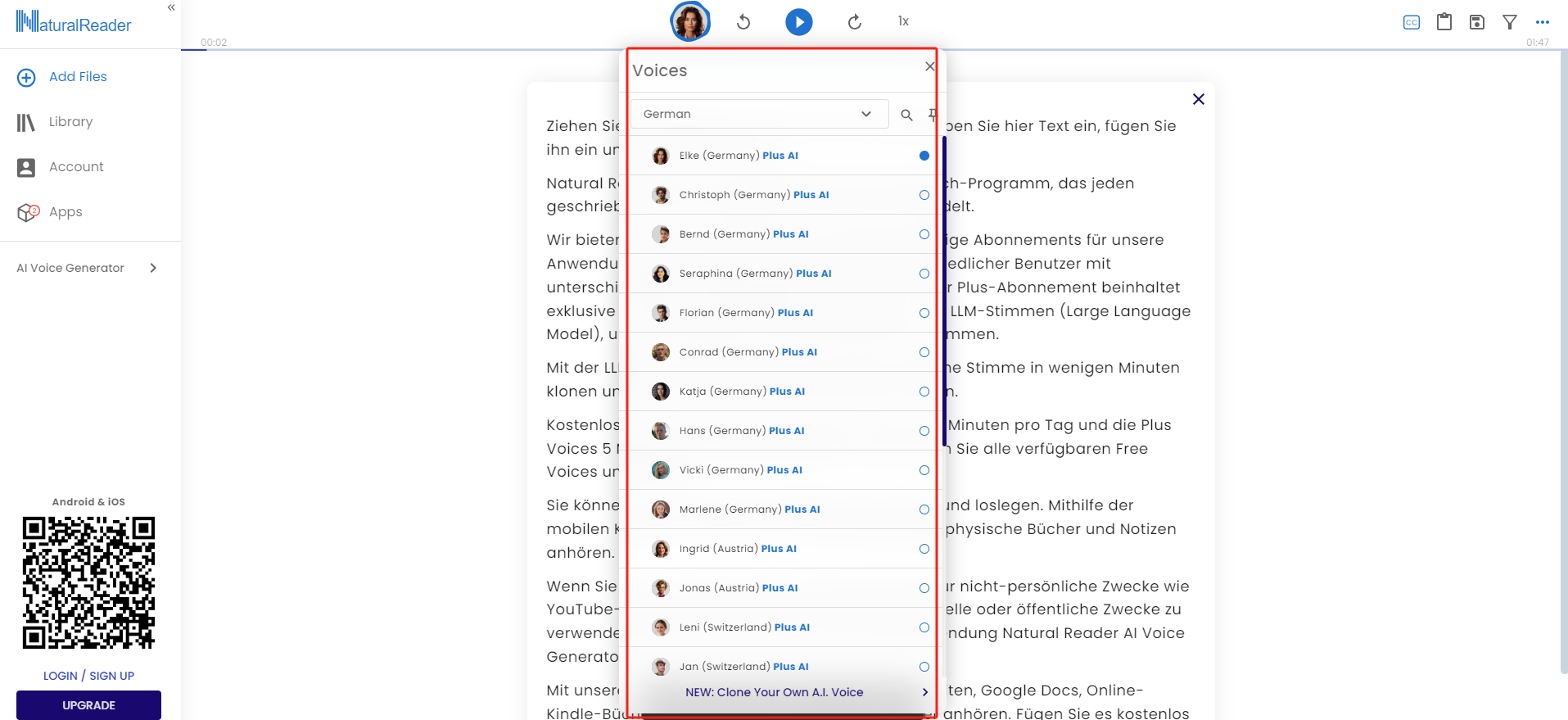This screenshot has height=720, width=1568.
Task: Click the Android & iOS QR code
Action: coord(88,582)
